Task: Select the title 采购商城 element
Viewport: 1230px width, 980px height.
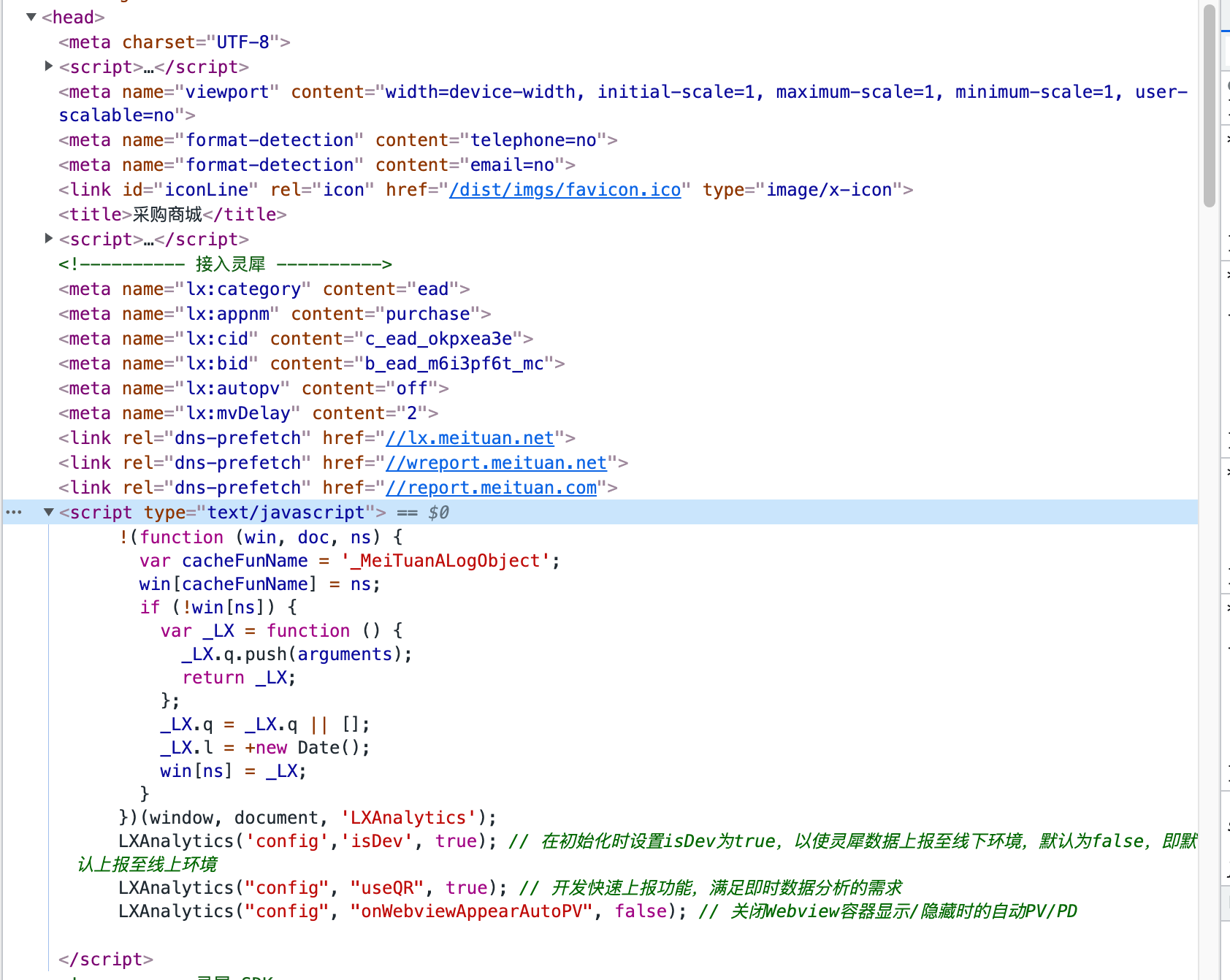Action: pos(172,215)
